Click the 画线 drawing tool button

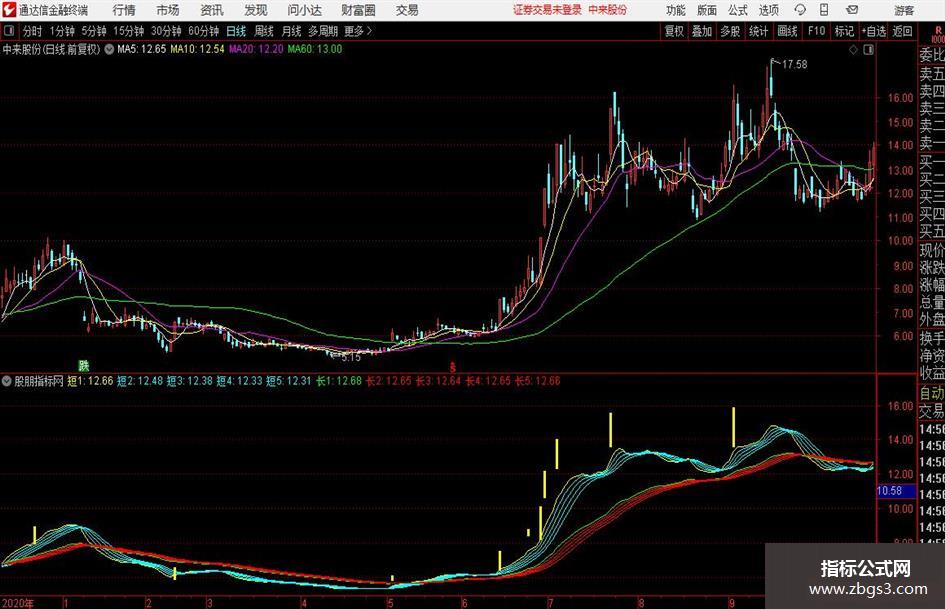[787, 31]
